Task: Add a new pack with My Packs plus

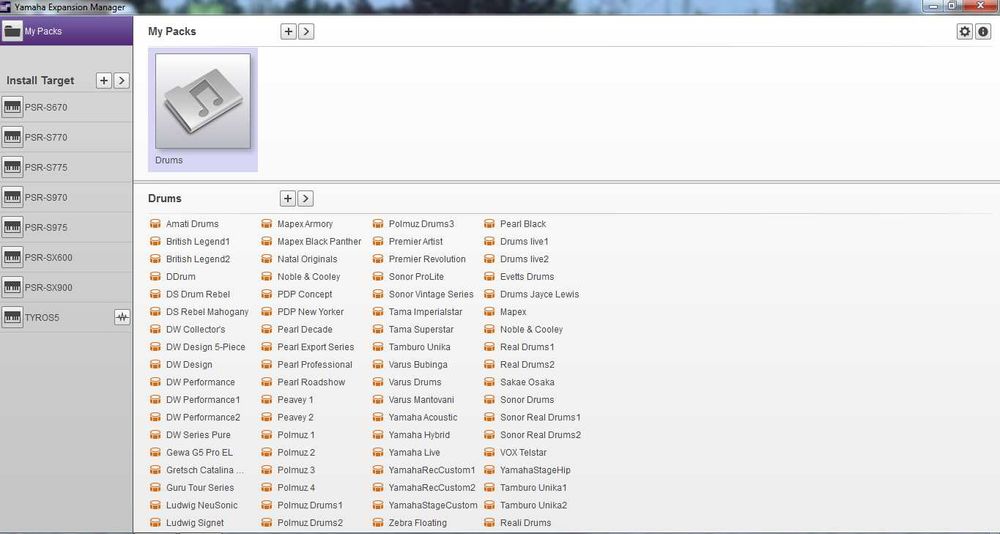Action: 288,31
